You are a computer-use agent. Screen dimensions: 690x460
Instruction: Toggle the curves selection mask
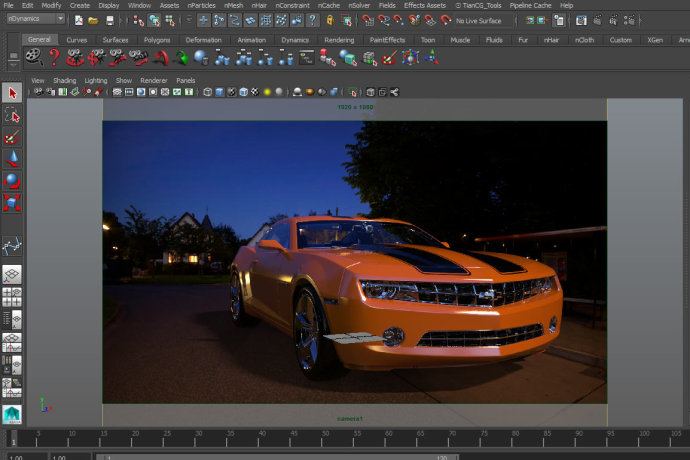[235, 20]
